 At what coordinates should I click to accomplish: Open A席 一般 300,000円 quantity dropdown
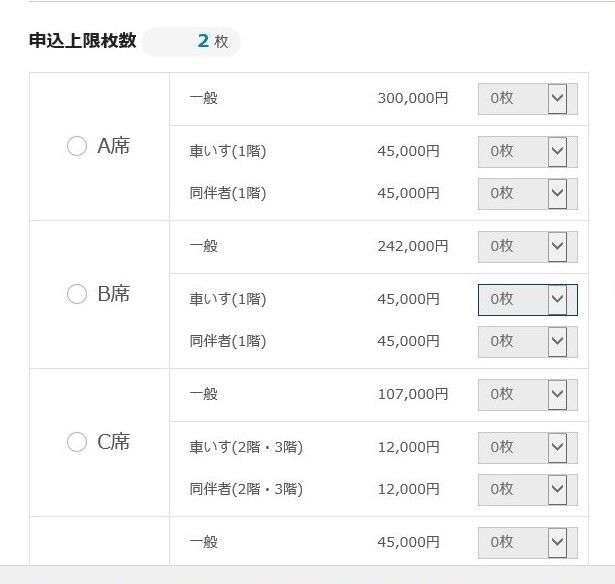tap(528, 99)
